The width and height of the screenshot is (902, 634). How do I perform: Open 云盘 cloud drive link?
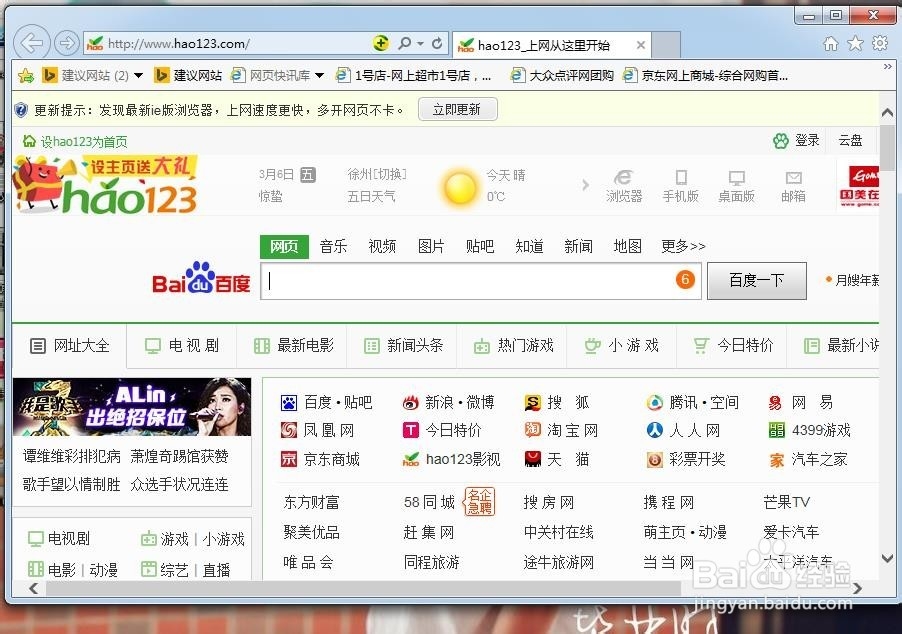pyautogui.click(x=850, y=140)
